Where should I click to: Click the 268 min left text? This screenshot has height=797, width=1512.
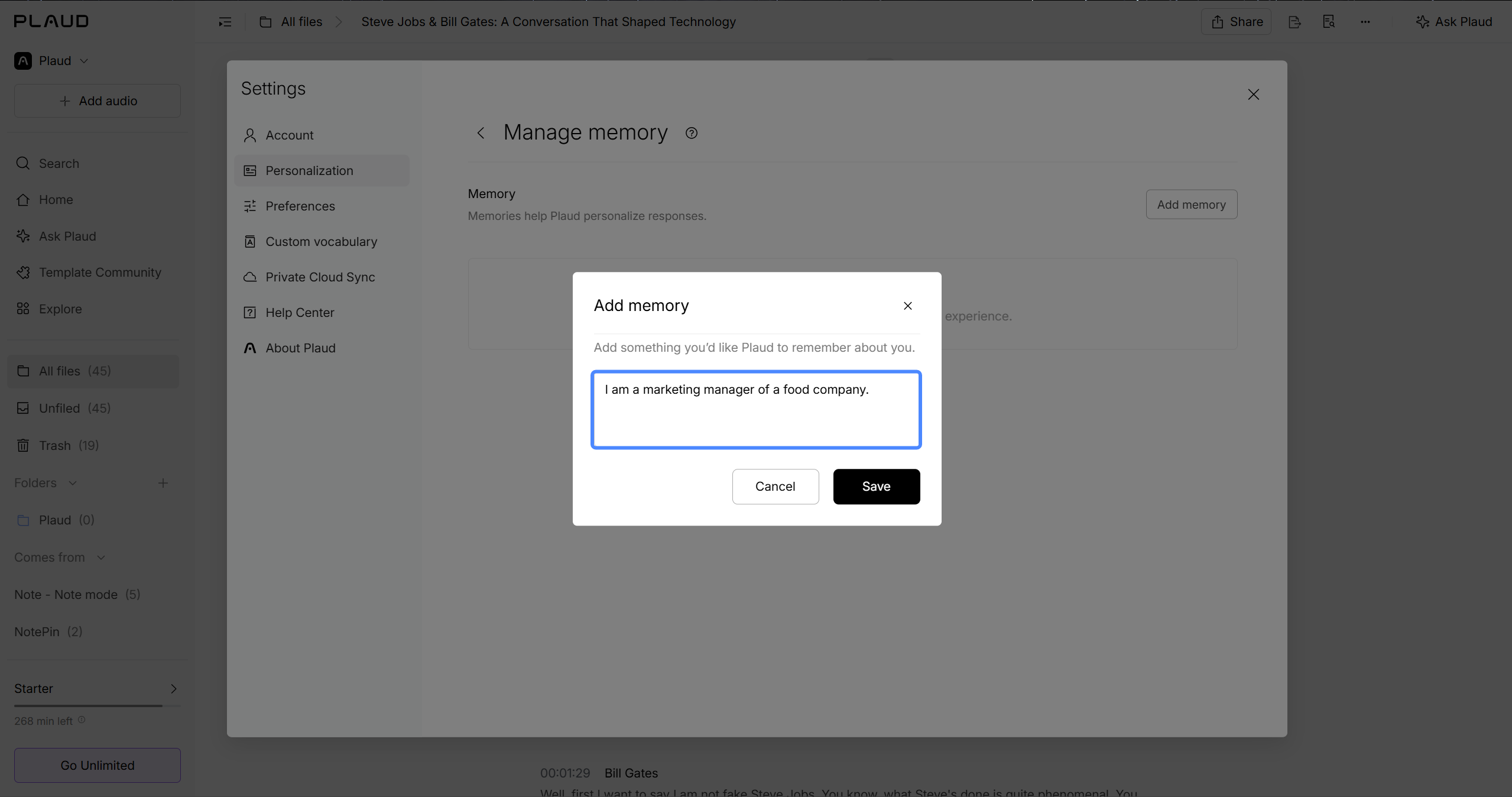[x=44, y=721]
